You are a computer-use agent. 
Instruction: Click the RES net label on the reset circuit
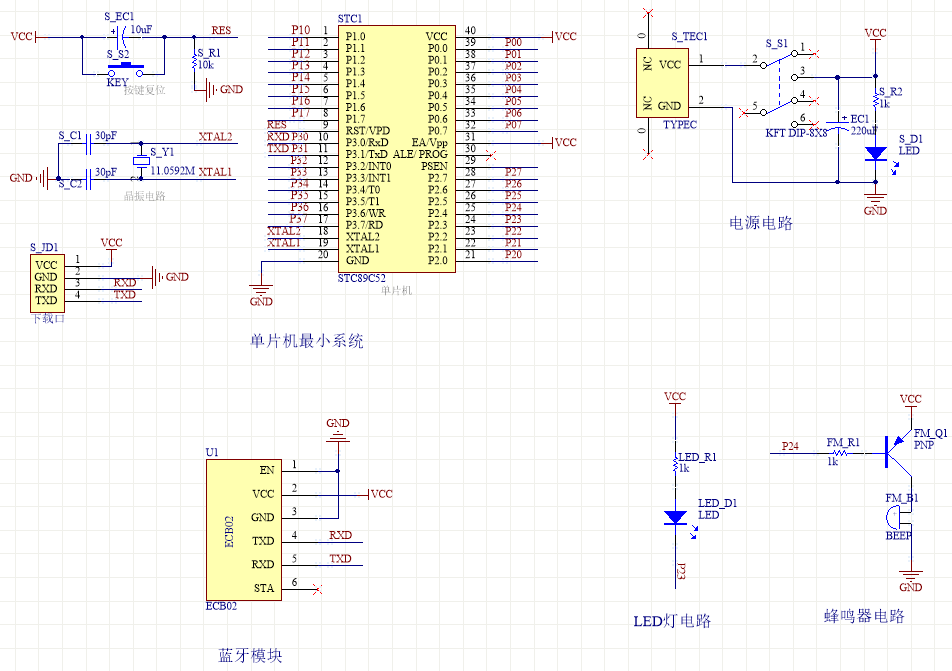click(221, 30)
